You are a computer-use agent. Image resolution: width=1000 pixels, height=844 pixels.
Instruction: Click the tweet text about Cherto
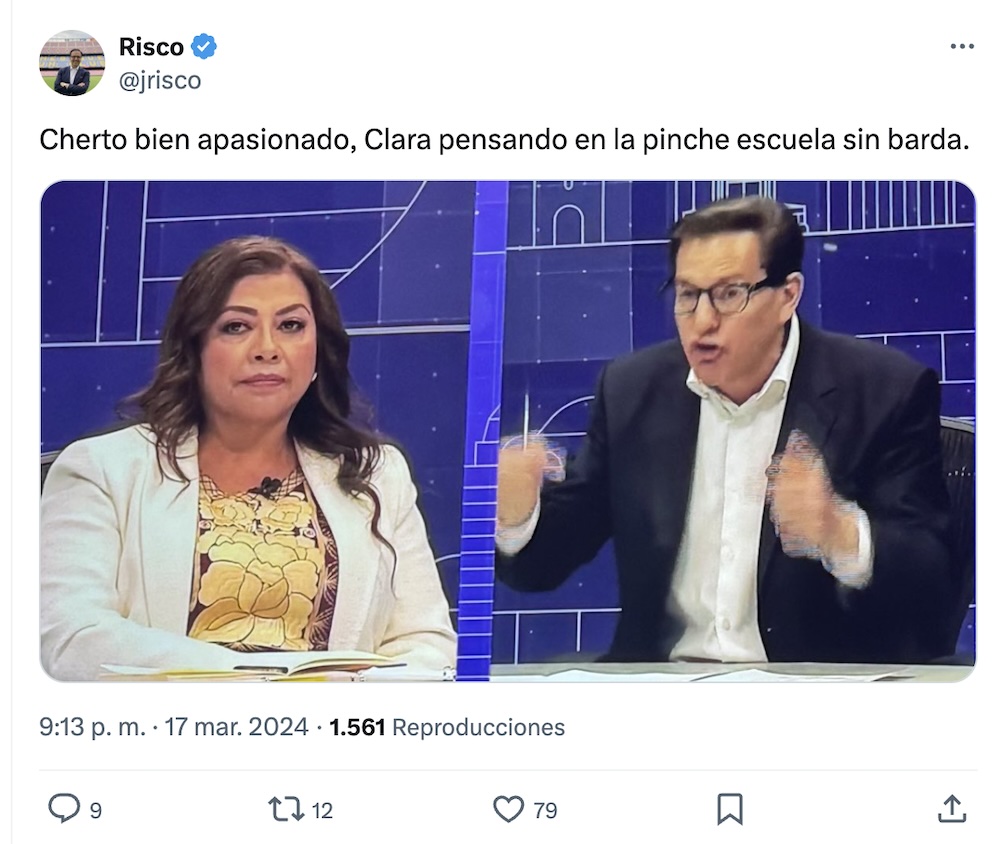pos(504,140)
